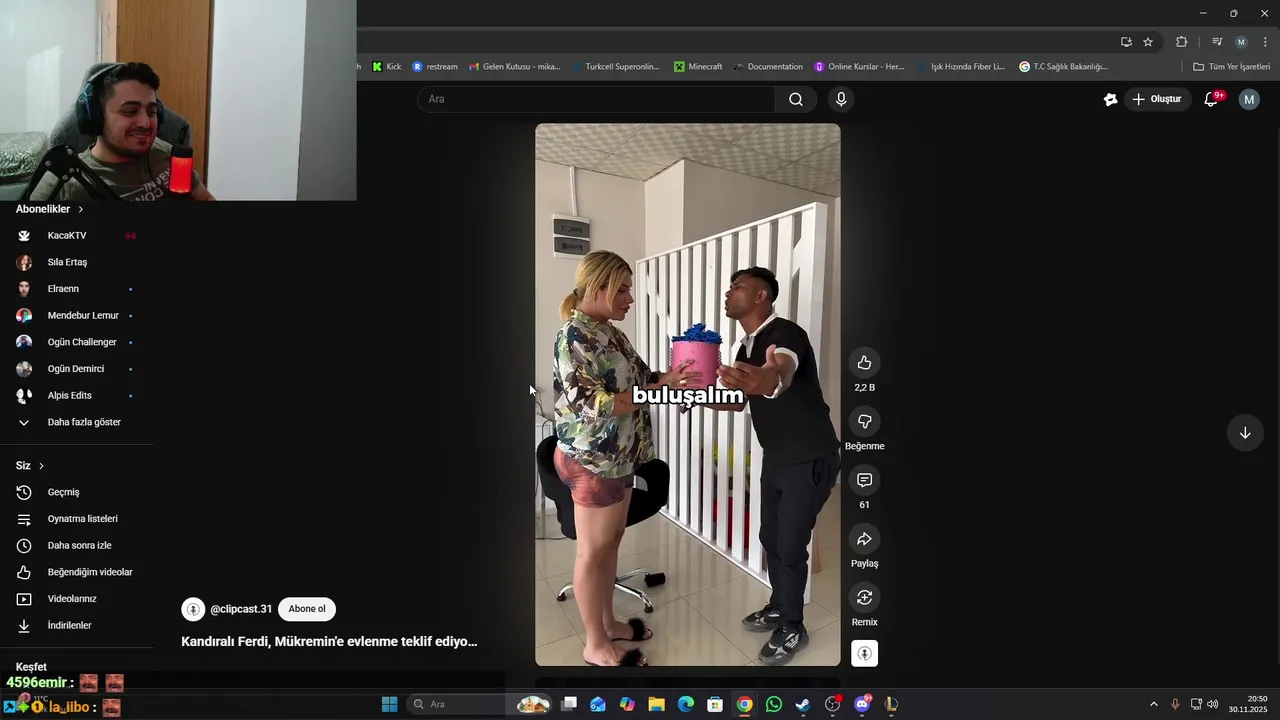This screenshot has height=720, width=1280.
Task: Open Chrome profile avatar M
Action: coord(1241,42)
